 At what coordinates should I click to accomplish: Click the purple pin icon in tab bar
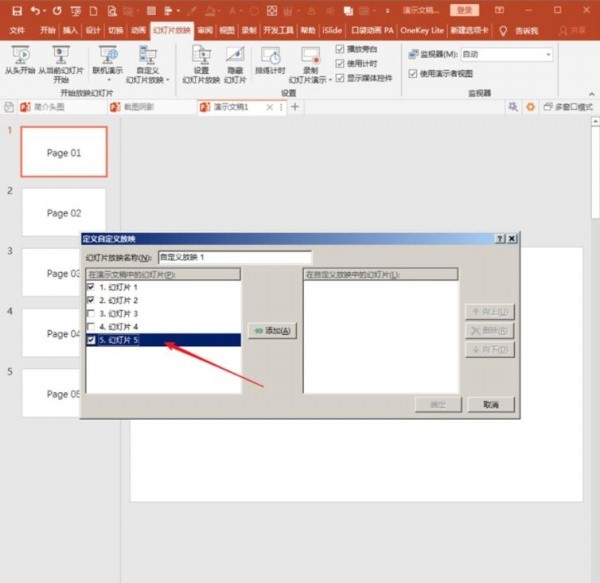click(513, 107)
